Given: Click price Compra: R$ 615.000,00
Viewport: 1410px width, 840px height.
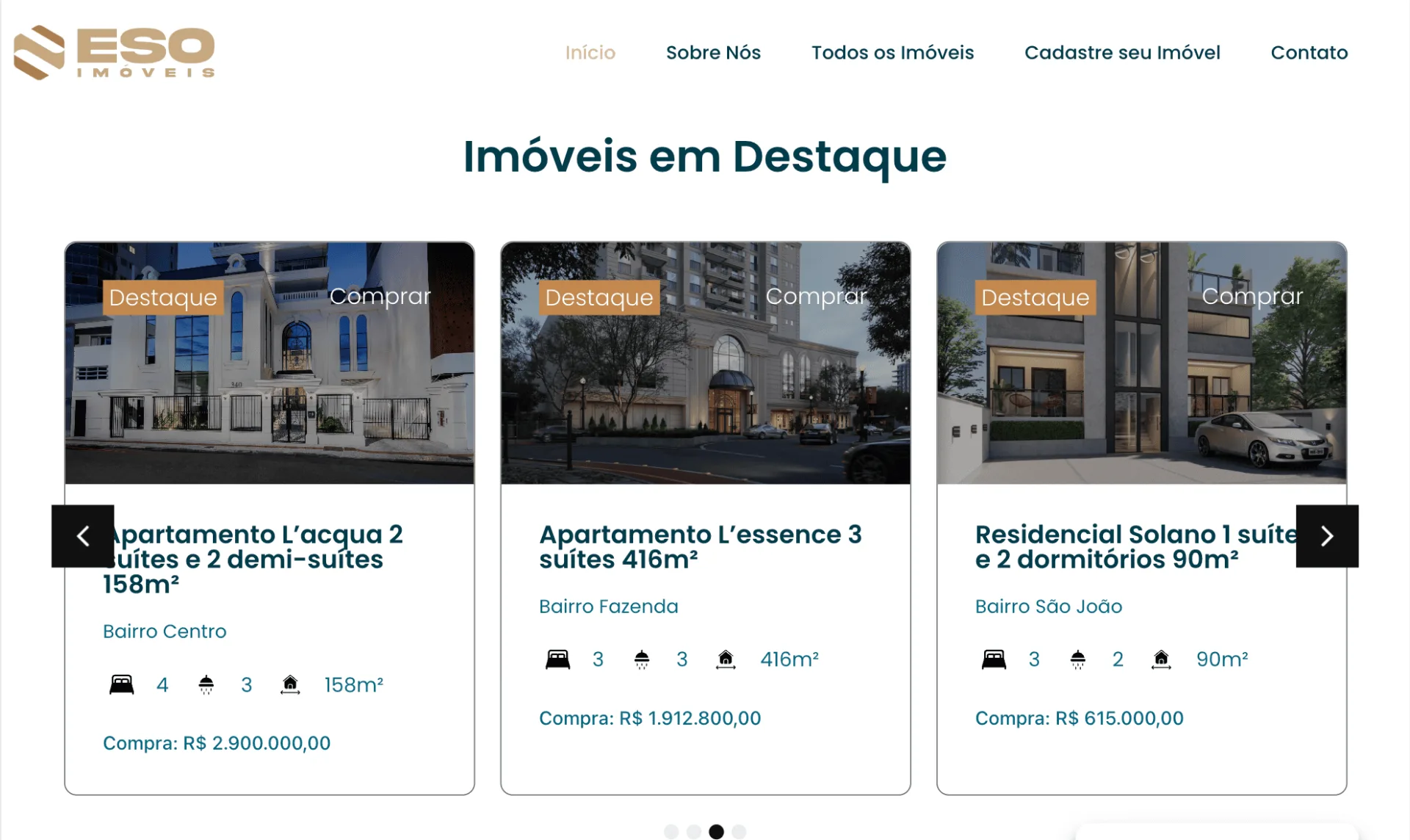Looking at the screenshot, I should pyautogui.click(x=1080, y=718).
